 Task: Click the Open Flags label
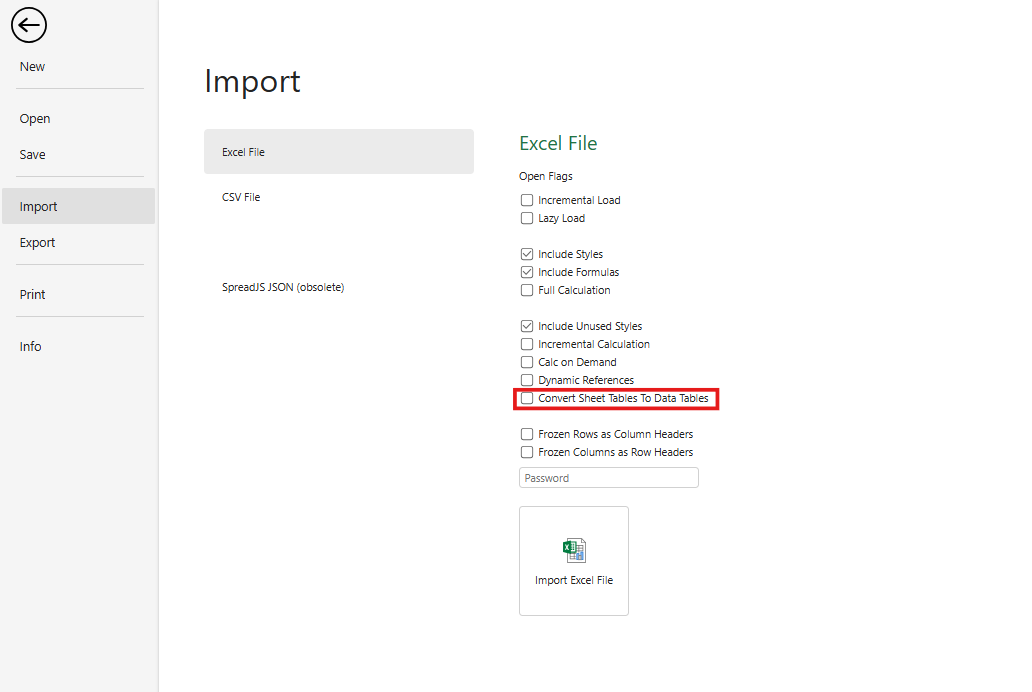tap(546, 176)
